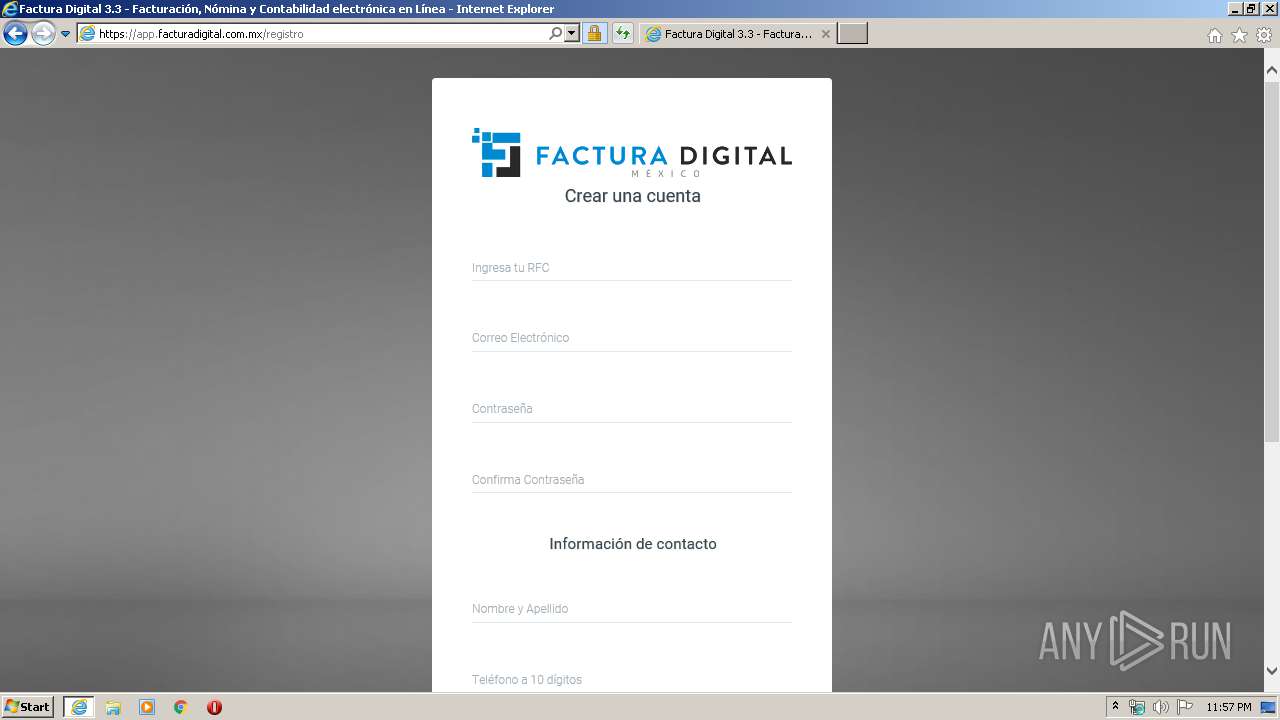Select the Factura Digital 3.3 tab
The width and height of the screenshot is (1280, 720).
coord(736,34)
